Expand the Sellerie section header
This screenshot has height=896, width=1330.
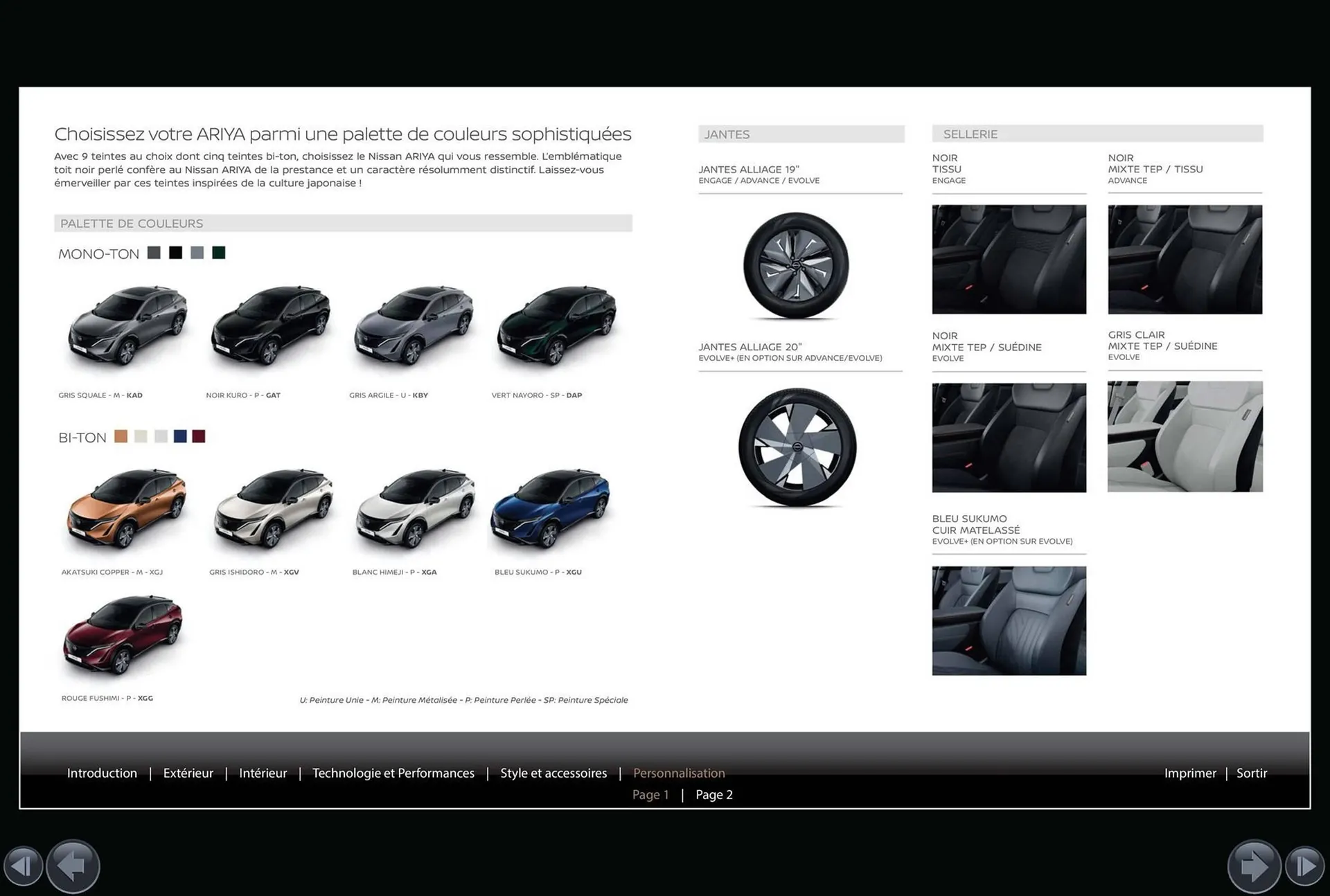(x=970, y=134)
